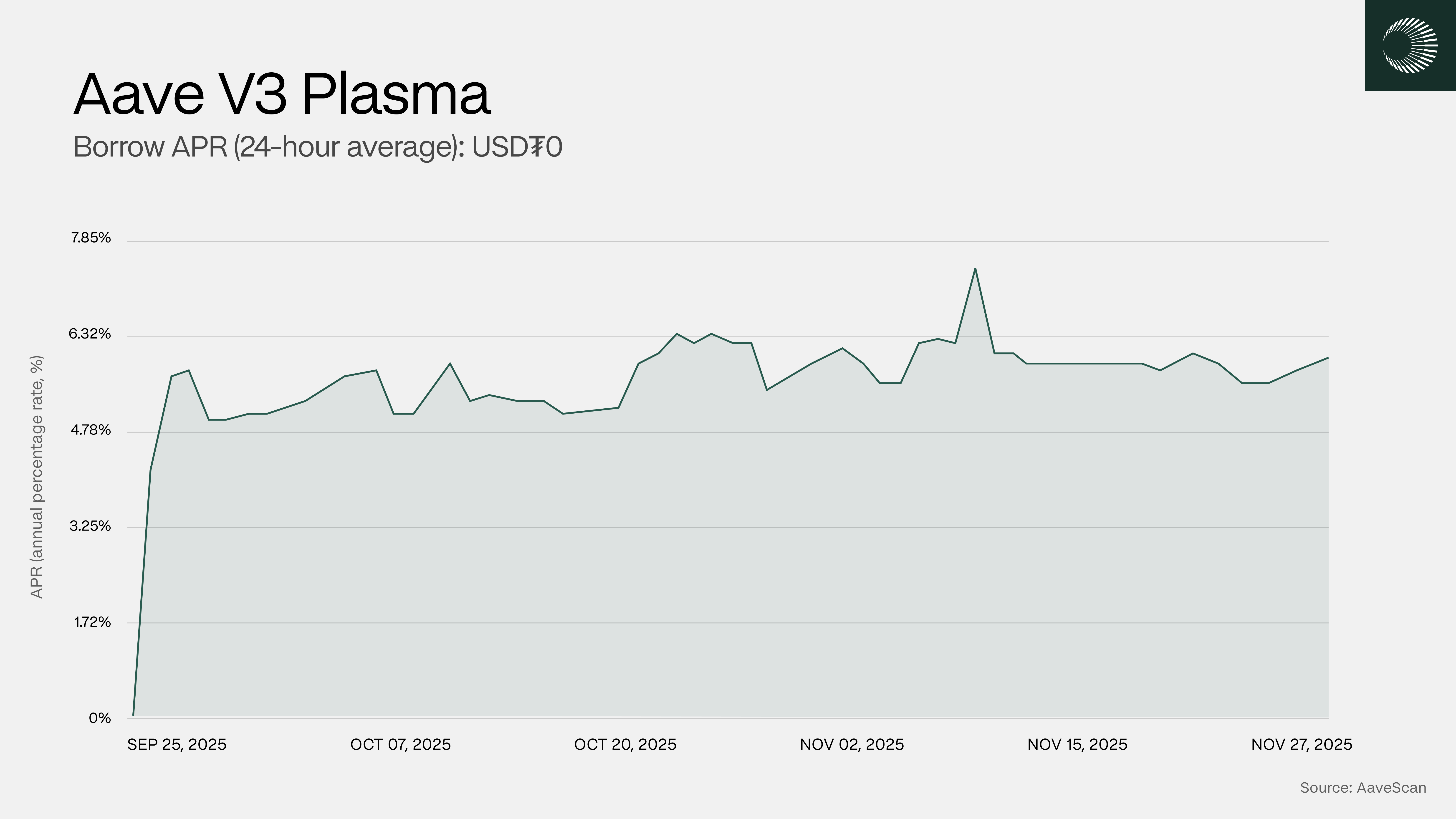Click the line's starting point at 0%
This screenshot has width=1456, height=819.
[133, 715]
